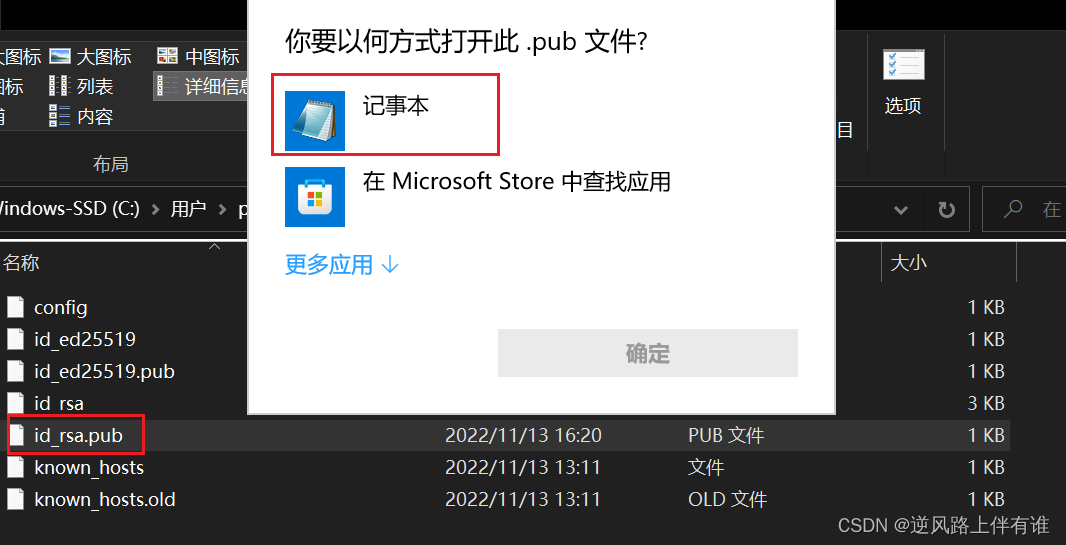The height and width of the screenshot is (545, 1066).
Task: Choose the medium icons layout
Action: 198,56
